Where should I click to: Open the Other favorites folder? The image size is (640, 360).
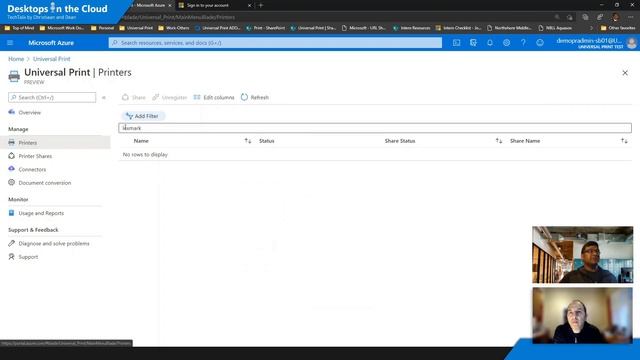[618, 28]
